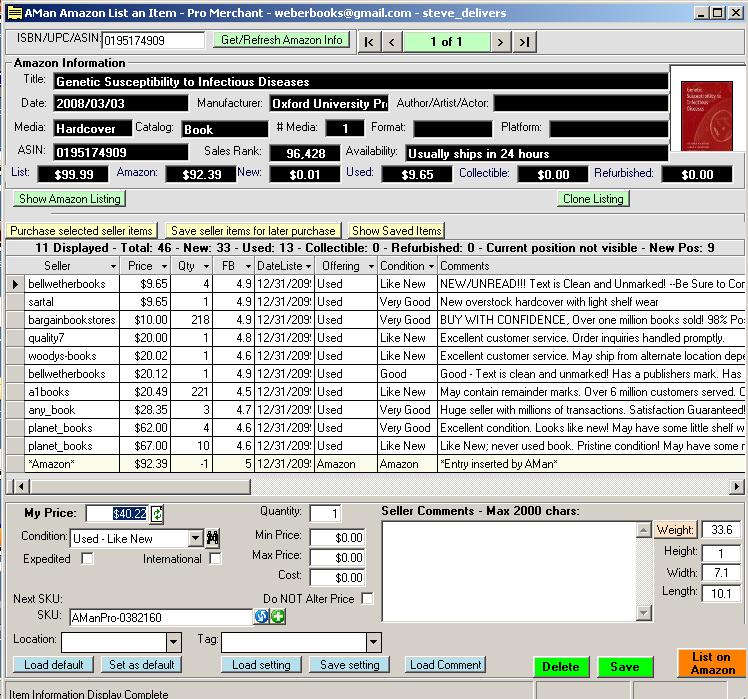748x699 pixels.
Task: Select seller row any_book
Action: (x=376, y=410)
